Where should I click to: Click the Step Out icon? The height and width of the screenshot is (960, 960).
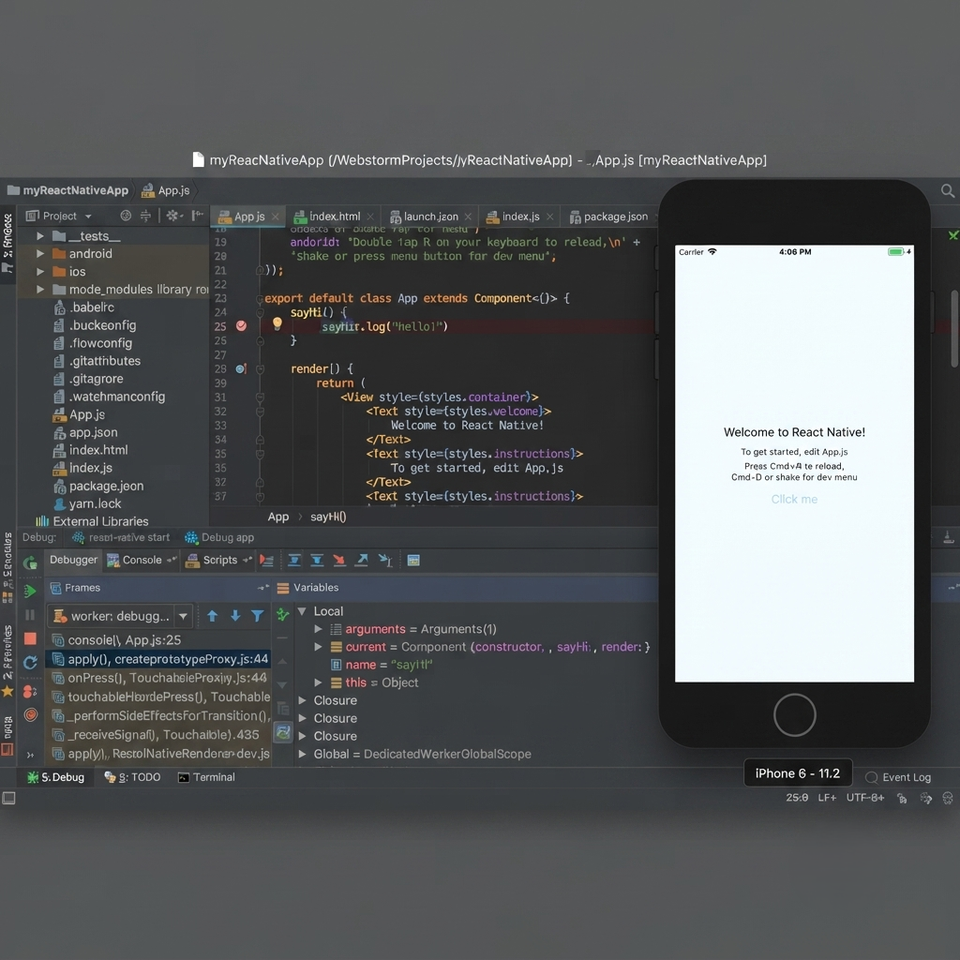(362, 560)
